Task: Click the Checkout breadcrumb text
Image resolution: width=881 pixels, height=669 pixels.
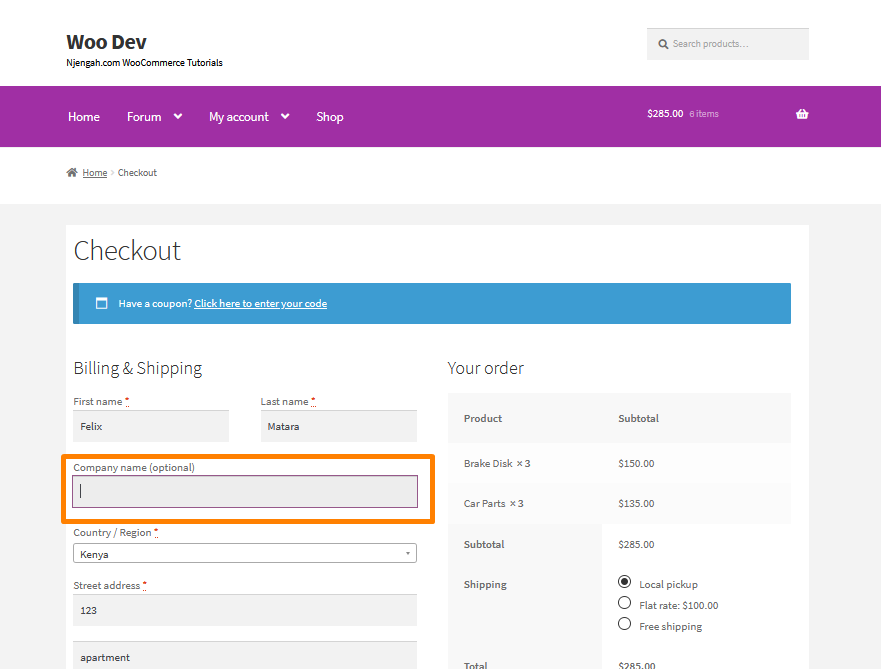Action: coord(137,172)
